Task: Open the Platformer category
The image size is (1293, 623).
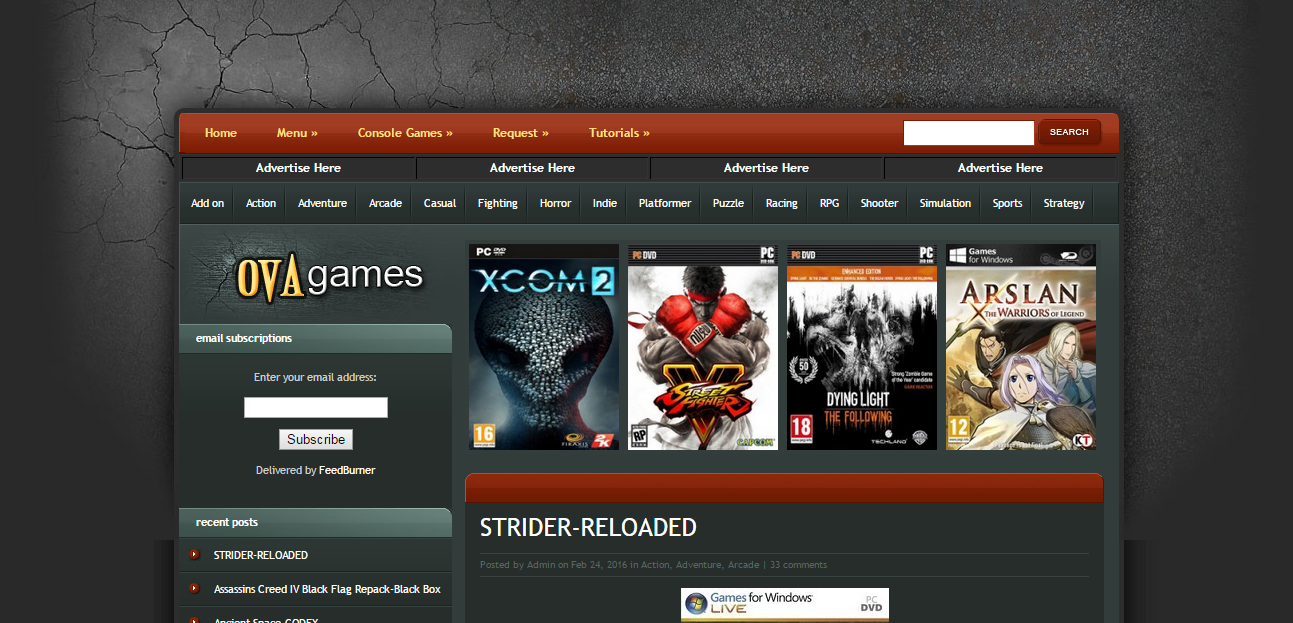Action: (665, 203)
